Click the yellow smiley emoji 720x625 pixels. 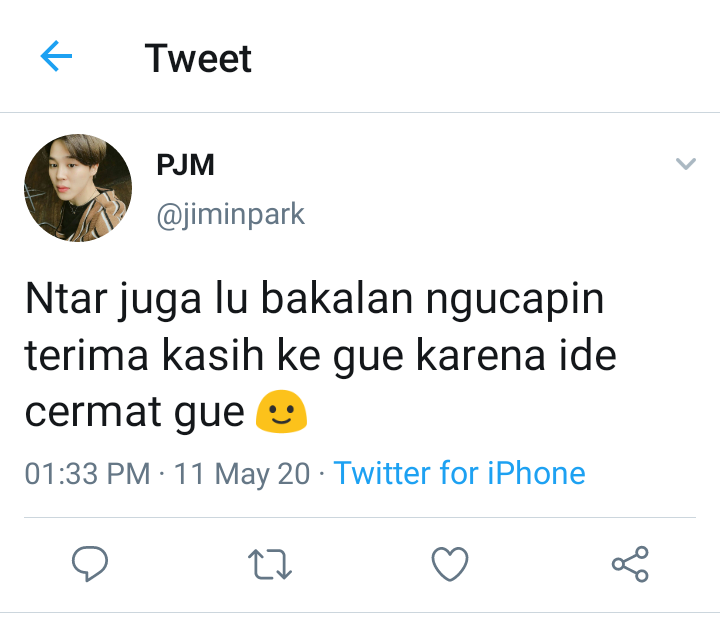[281, 411]
